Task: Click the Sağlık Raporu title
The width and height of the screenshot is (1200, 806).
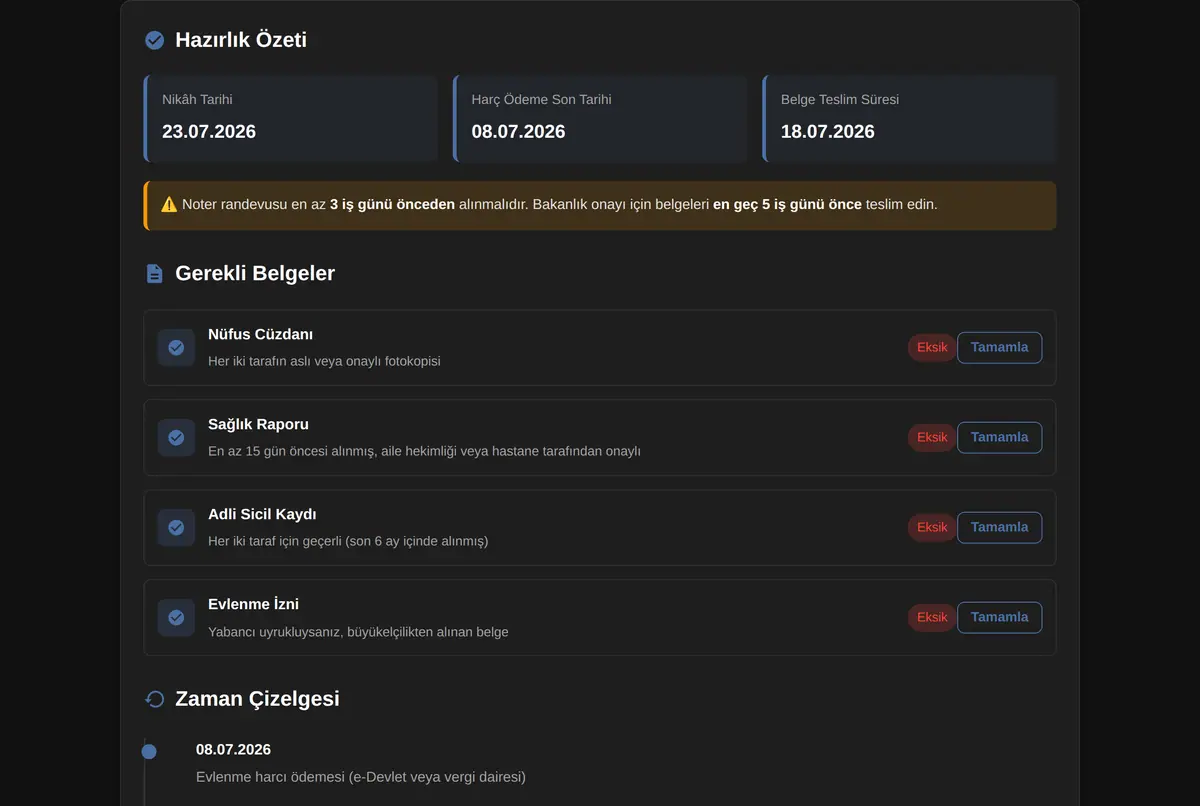Action: [258, 424]
